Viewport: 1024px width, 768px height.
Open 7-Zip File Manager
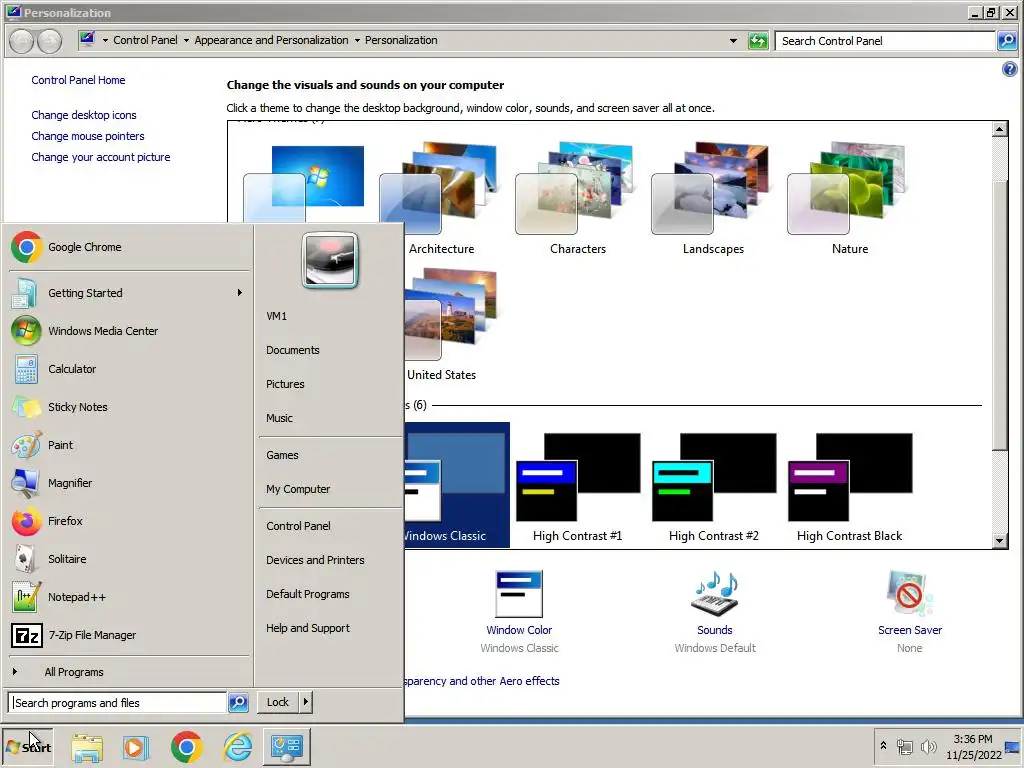129,635
